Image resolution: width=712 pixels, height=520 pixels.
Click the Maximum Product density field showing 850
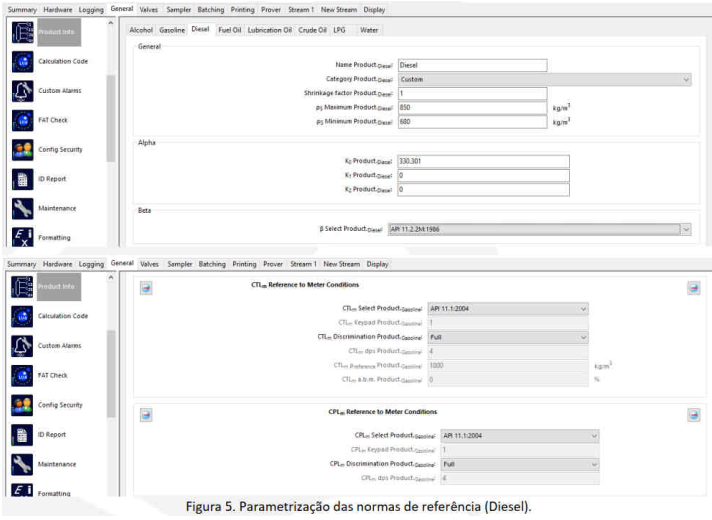click(x=473, y=108)
